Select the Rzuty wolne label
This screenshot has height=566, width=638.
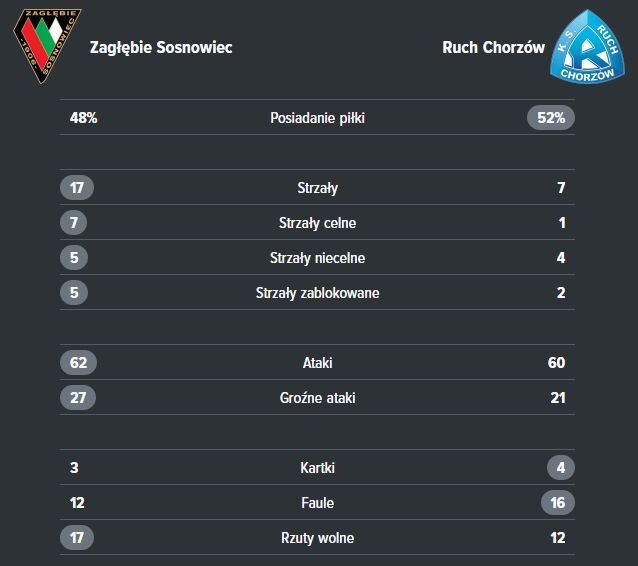point(317,538)
